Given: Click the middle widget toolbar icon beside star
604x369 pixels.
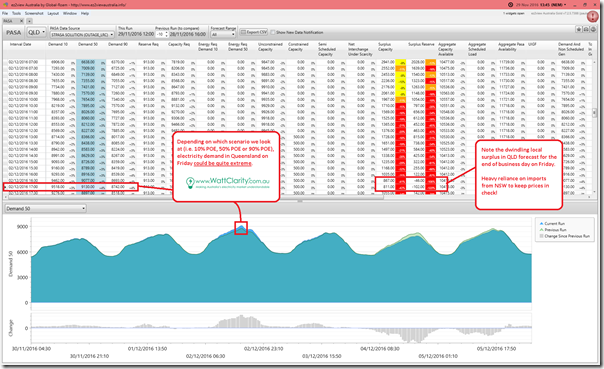Looking at the screenshot, I should 586,29.
